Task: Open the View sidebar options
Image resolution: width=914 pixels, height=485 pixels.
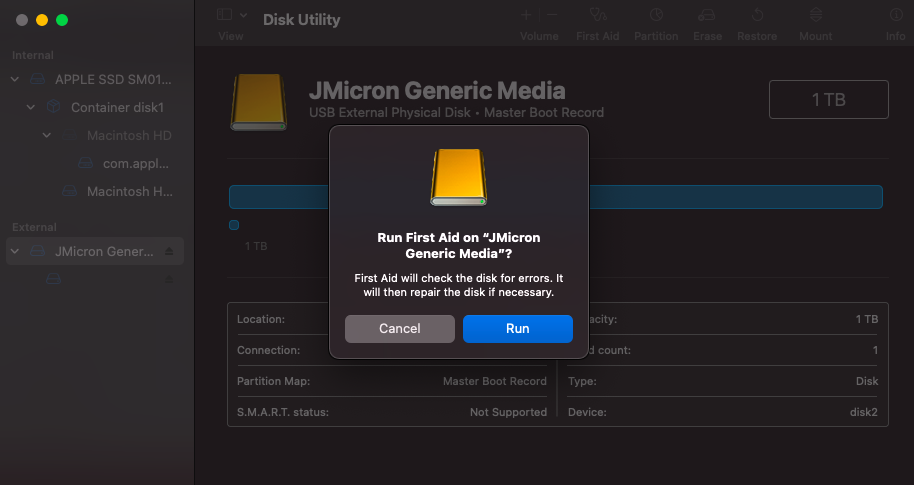Action: click(224, 15)
